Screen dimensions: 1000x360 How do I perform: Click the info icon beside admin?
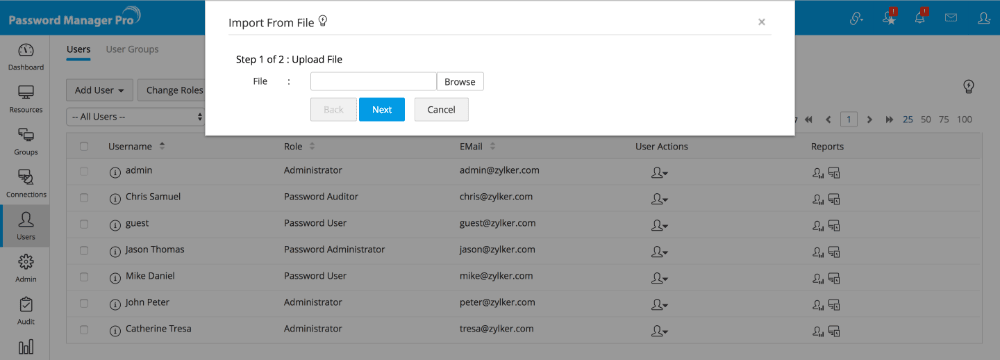click(115, 172)
